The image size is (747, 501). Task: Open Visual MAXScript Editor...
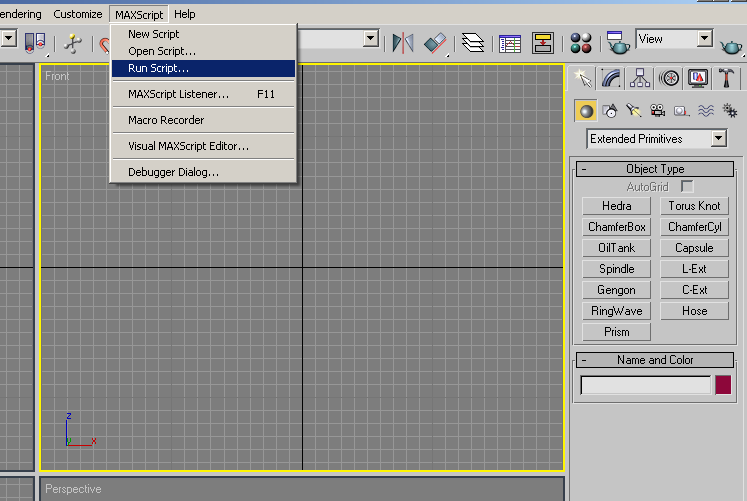click(x=203, y=146)
